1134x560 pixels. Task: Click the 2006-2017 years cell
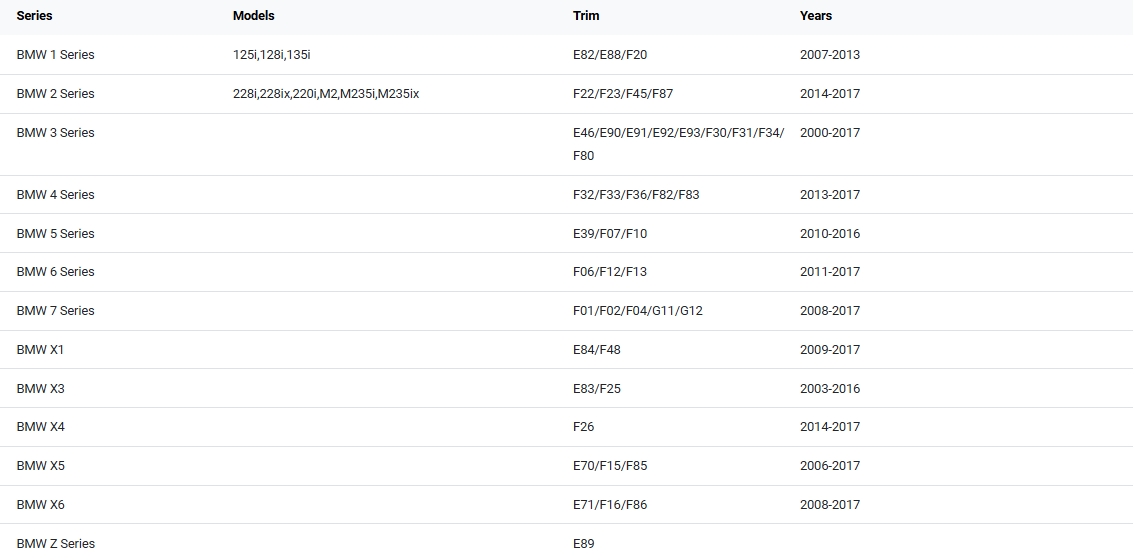tap(829, 466)
